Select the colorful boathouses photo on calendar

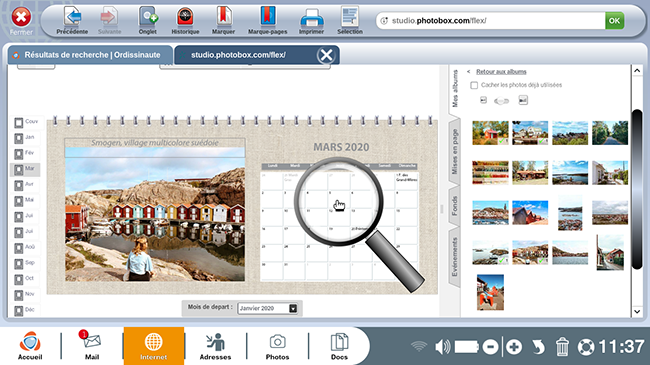[155, 214]
